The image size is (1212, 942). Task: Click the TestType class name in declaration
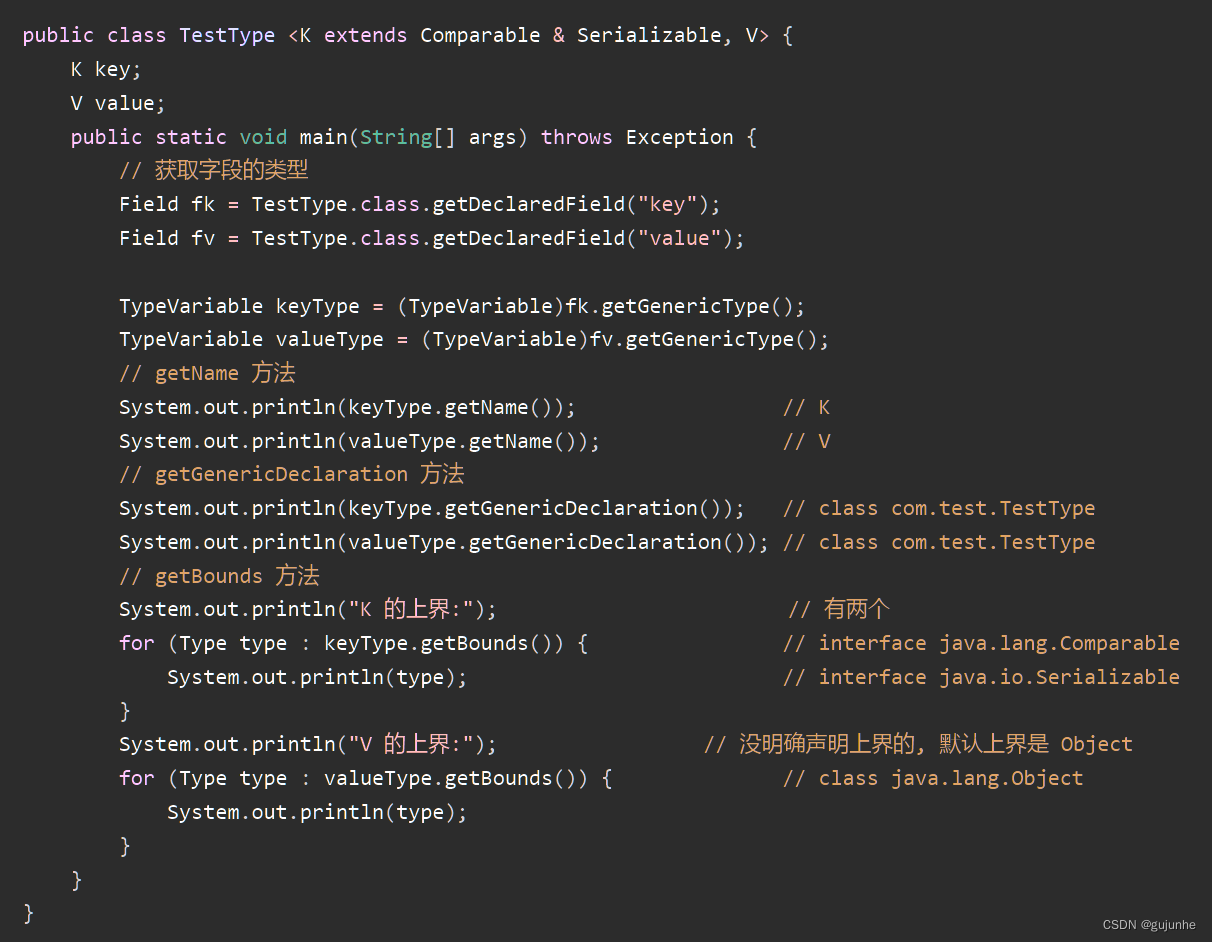pos(226,35)
